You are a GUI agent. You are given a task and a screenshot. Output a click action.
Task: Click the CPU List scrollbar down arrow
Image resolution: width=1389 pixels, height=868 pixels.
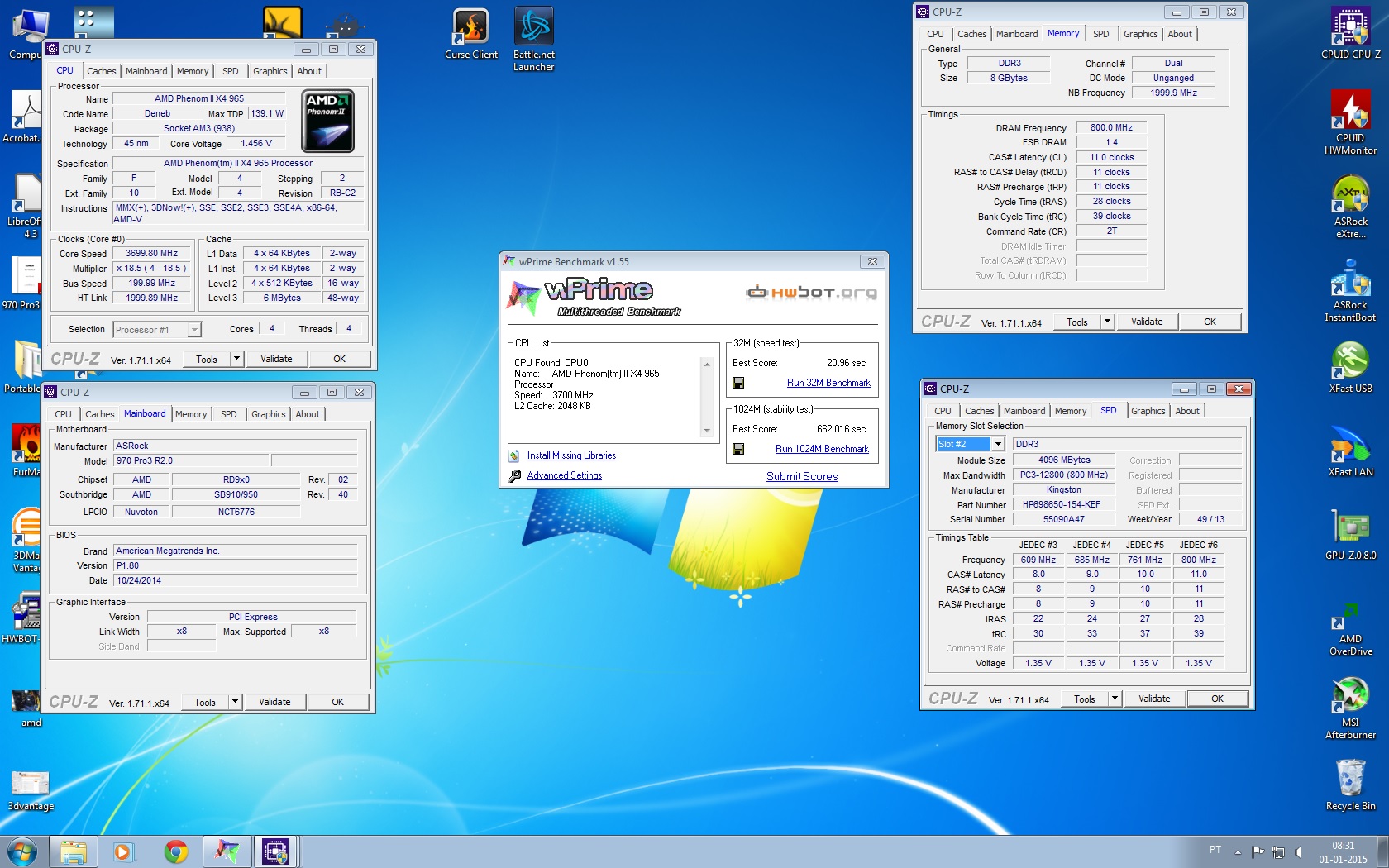[x=707, y=431]
